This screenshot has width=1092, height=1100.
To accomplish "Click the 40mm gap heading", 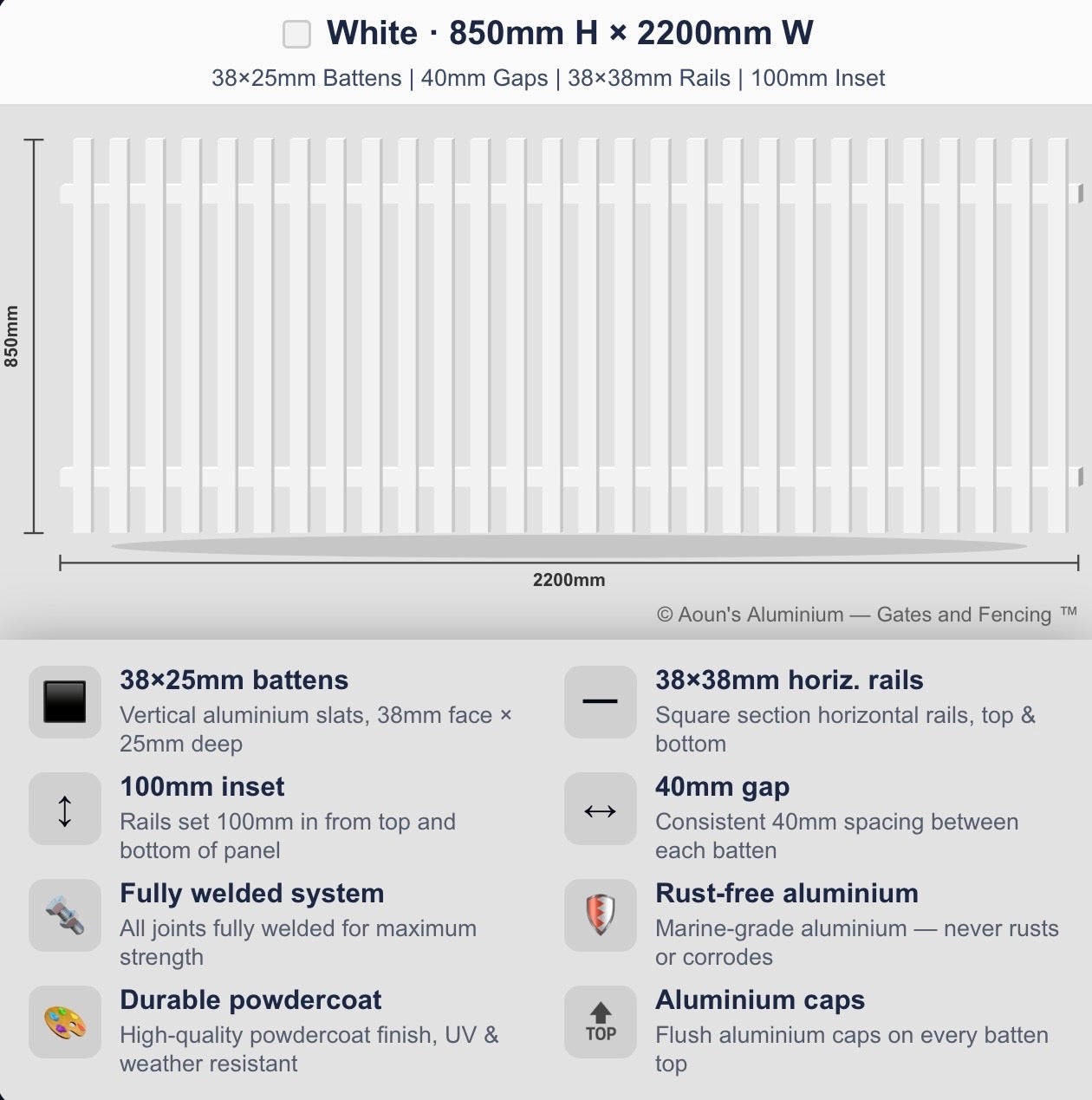I will (x=723, y=787).
